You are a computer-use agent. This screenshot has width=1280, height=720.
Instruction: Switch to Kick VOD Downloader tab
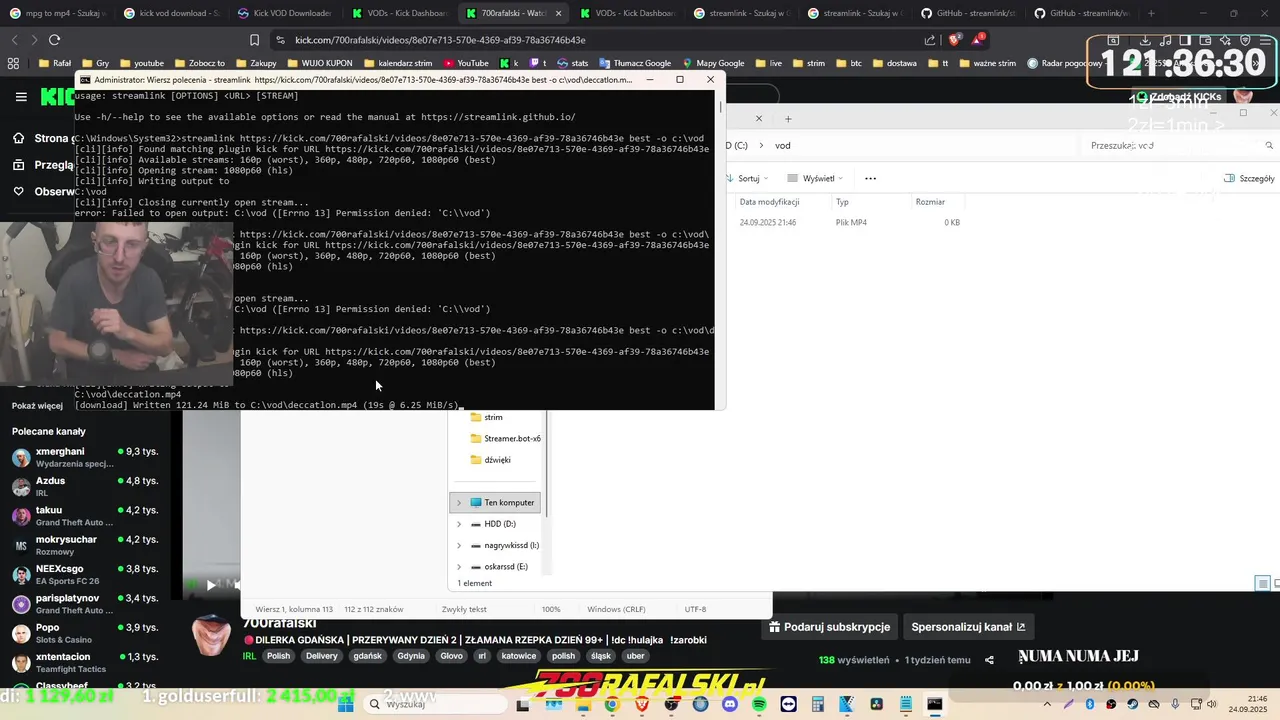tap(285, 13)
